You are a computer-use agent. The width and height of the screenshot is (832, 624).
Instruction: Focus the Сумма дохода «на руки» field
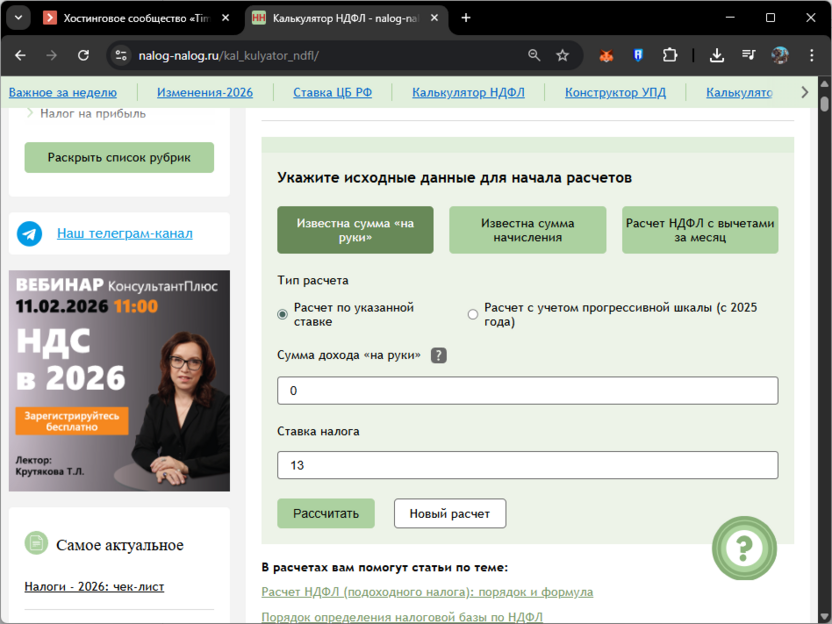(527, 391)
